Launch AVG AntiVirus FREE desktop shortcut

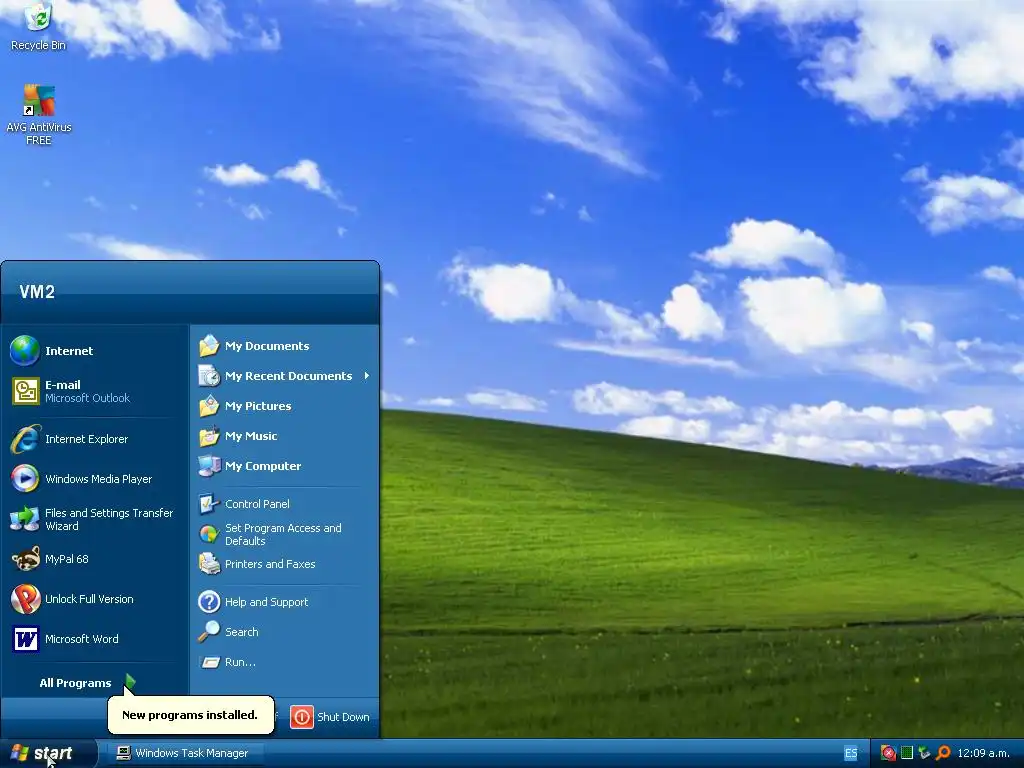click(x=39, y=115)
